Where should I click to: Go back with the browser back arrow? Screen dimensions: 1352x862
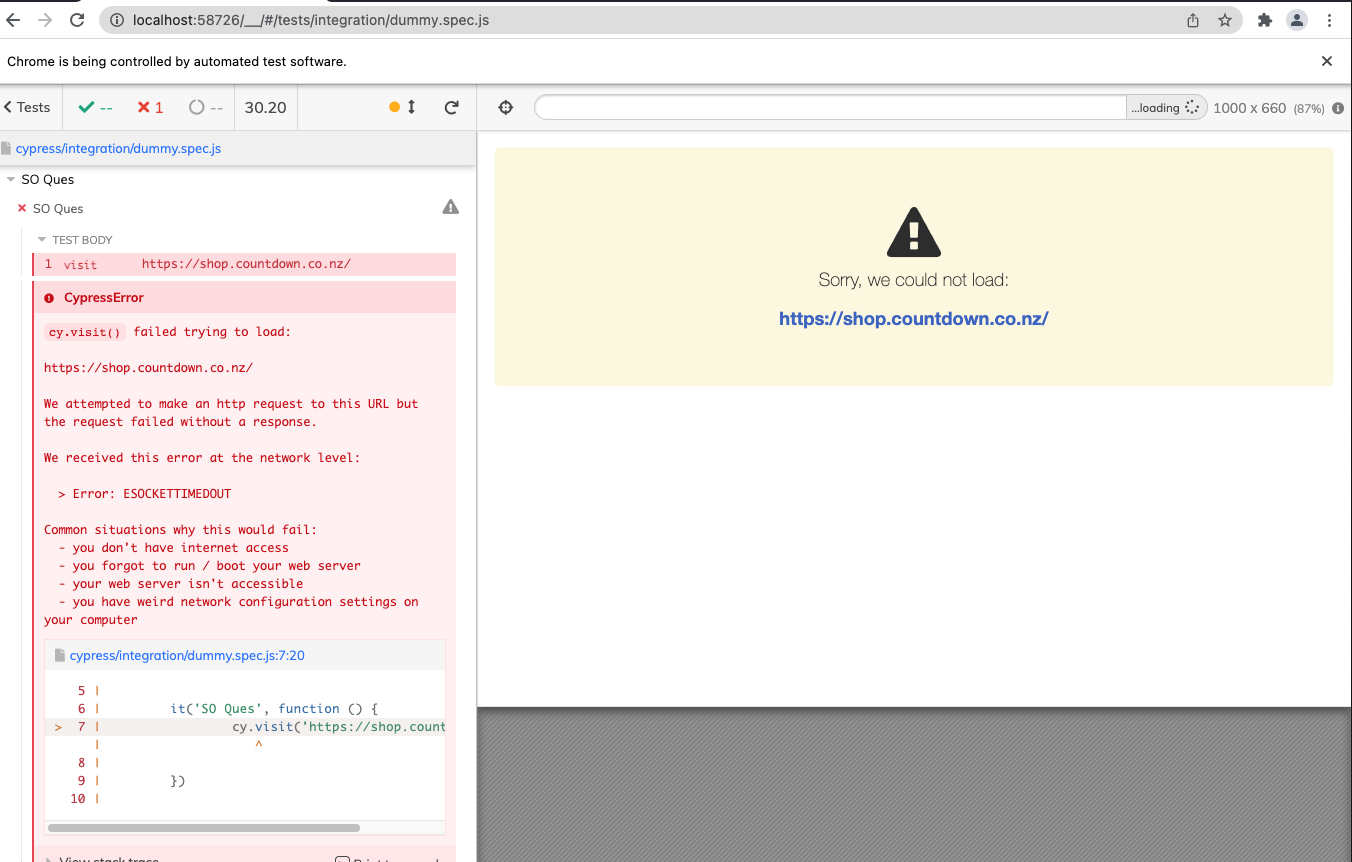(13, 20)
